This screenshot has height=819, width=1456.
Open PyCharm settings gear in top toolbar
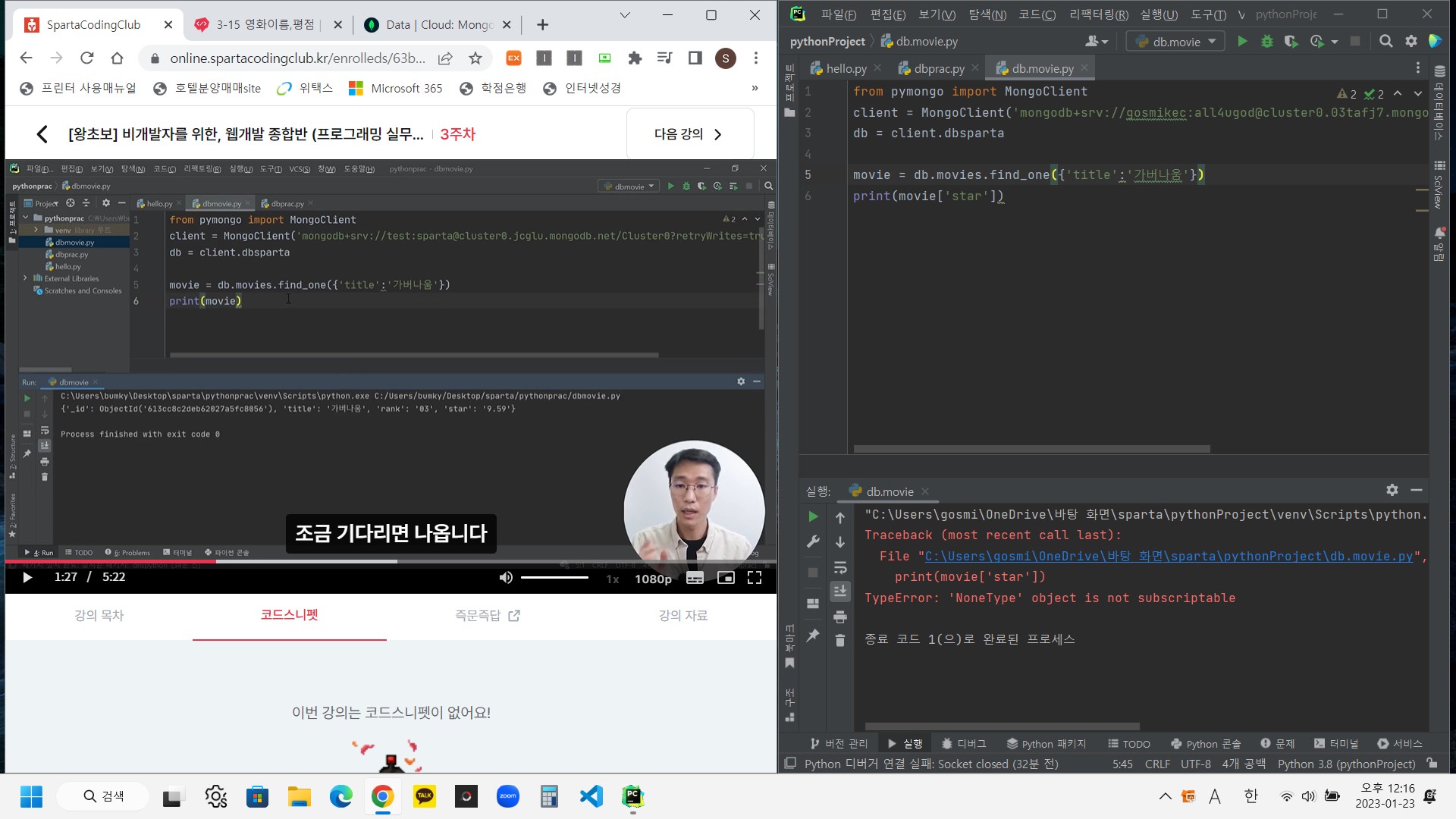point(1410,42)
